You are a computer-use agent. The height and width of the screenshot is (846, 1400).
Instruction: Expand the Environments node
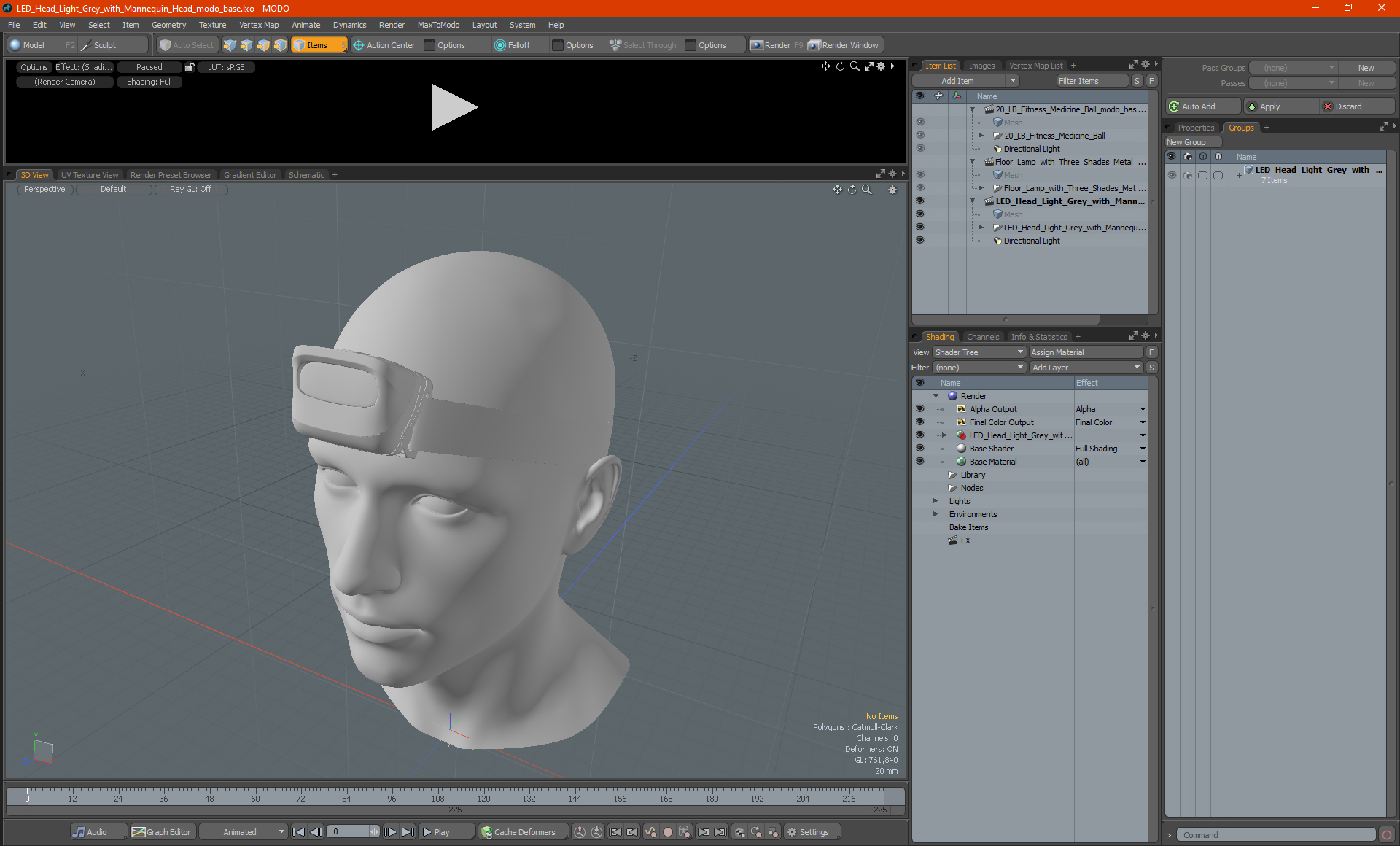[936, 514]
